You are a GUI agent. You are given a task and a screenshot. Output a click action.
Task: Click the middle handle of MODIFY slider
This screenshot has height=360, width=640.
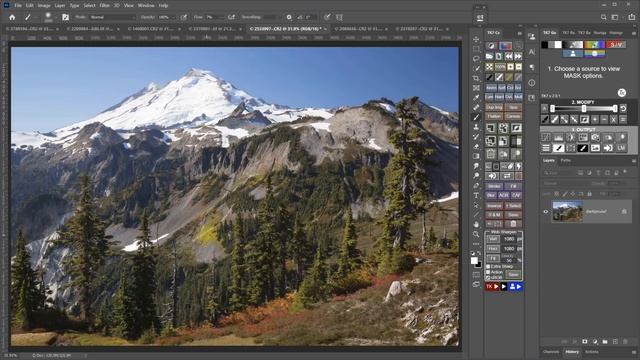click(x=584, y=109)
